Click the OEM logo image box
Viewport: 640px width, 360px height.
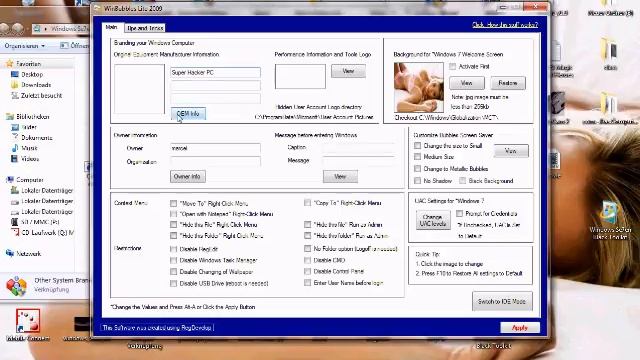click(x=139, y=89)
